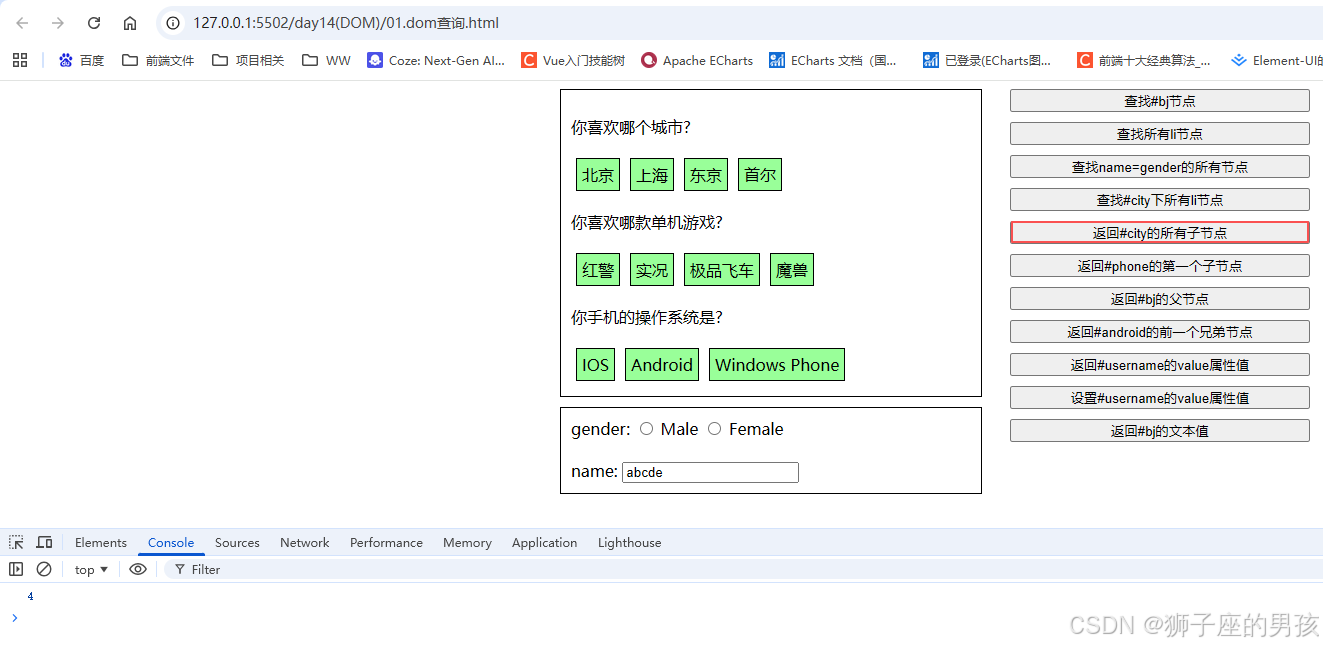
Task: Open the Element-UI bookmark
Action: [x=1276, y=60]
